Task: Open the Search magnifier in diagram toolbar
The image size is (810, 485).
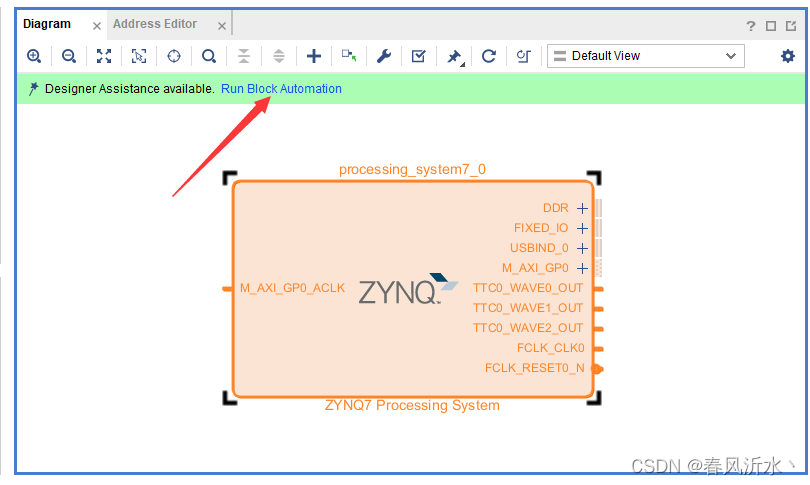Action: point(209,56)
